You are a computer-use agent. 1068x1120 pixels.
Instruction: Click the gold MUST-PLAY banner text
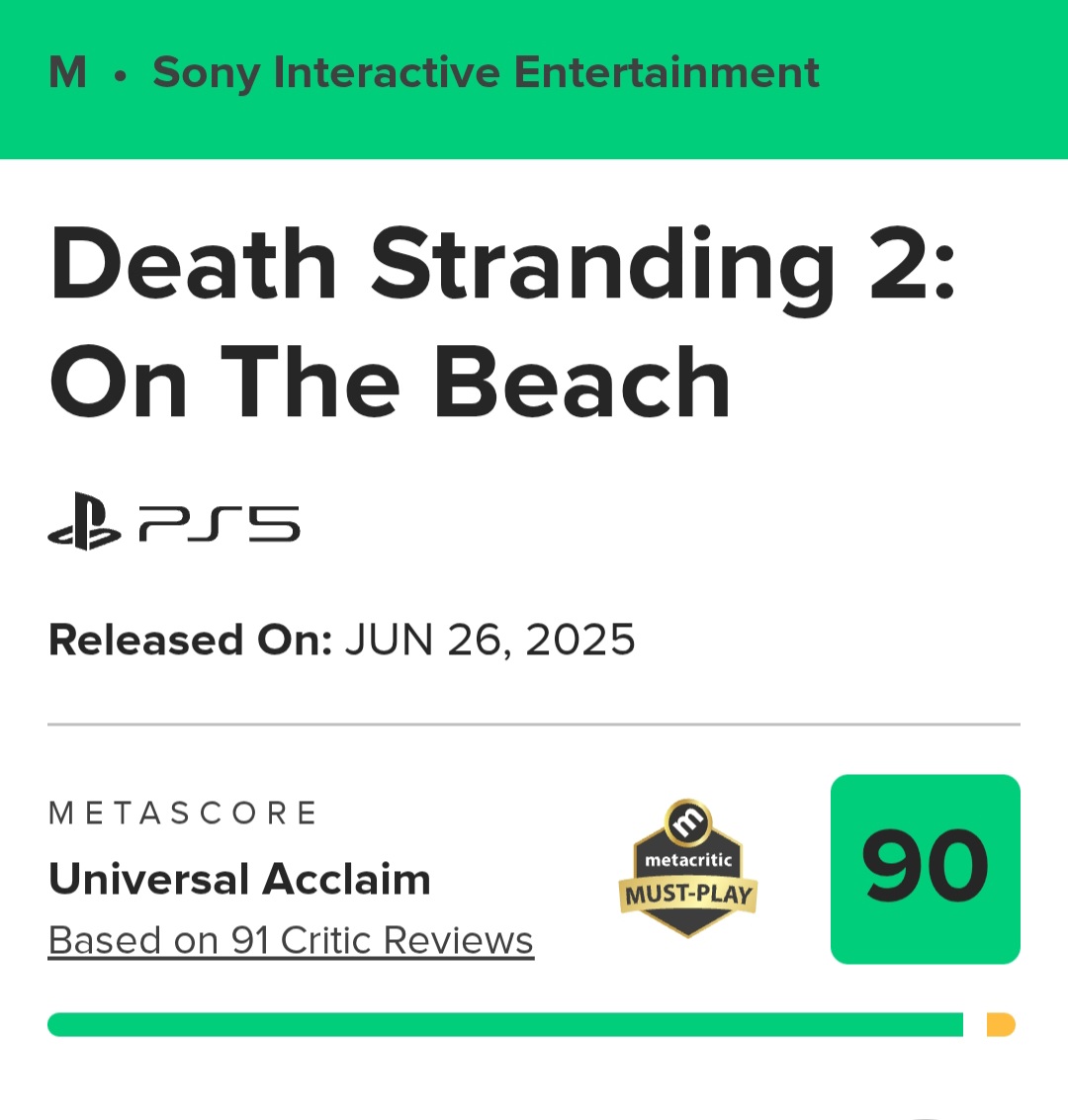[688, 897]
